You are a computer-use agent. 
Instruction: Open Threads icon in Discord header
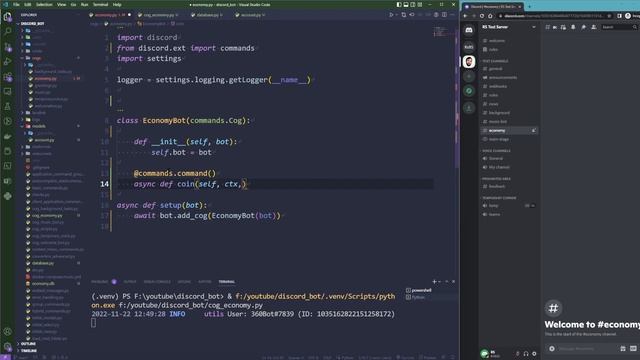tap(547, 27)
